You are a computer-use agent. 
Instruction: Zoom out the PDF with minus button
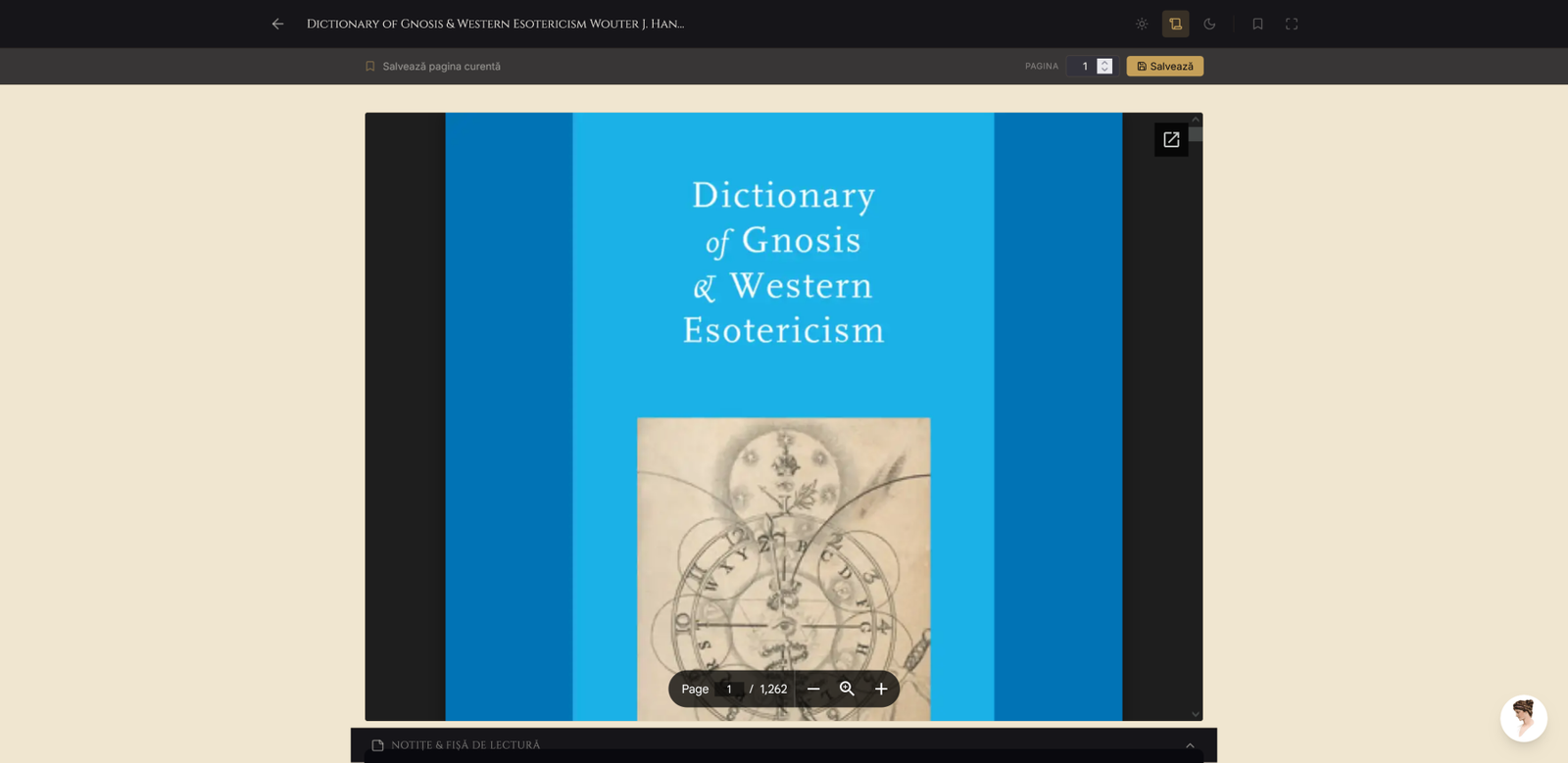[x=813, y=690]
